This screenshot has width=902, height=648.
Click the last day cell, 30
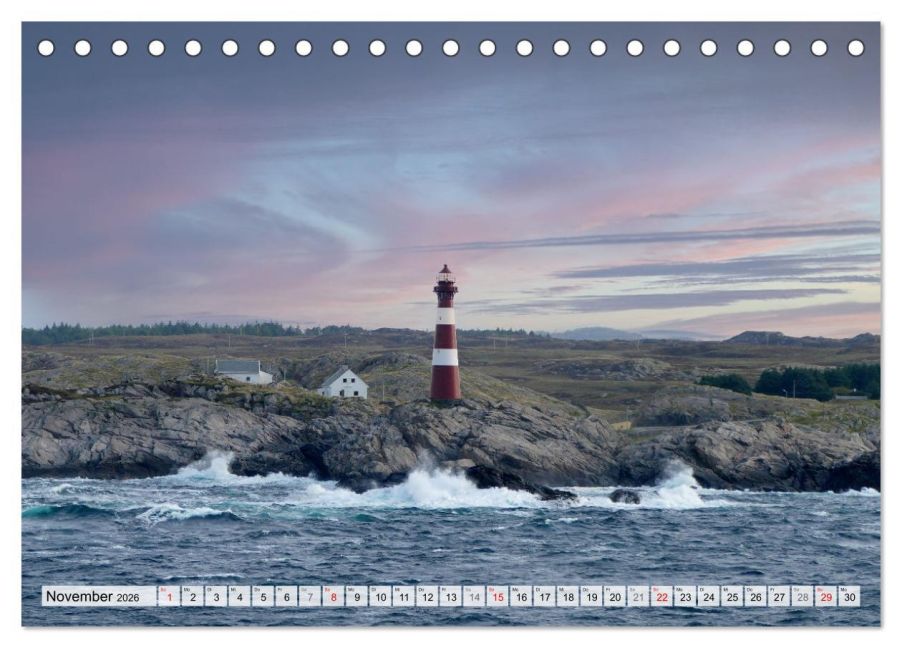point(850,596)
